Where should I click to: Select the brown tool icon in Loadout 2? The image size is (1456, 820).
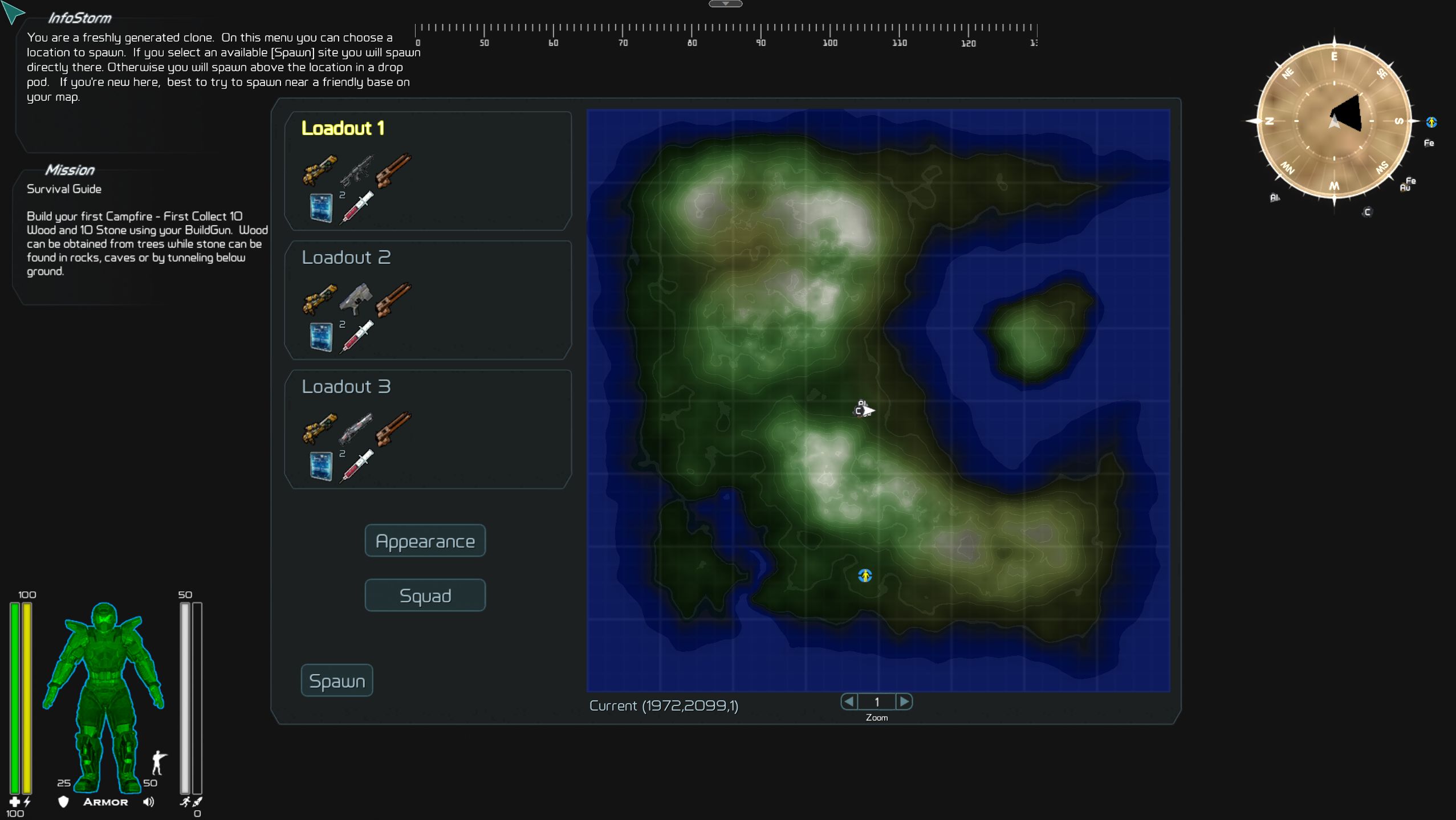coord(393,299)
